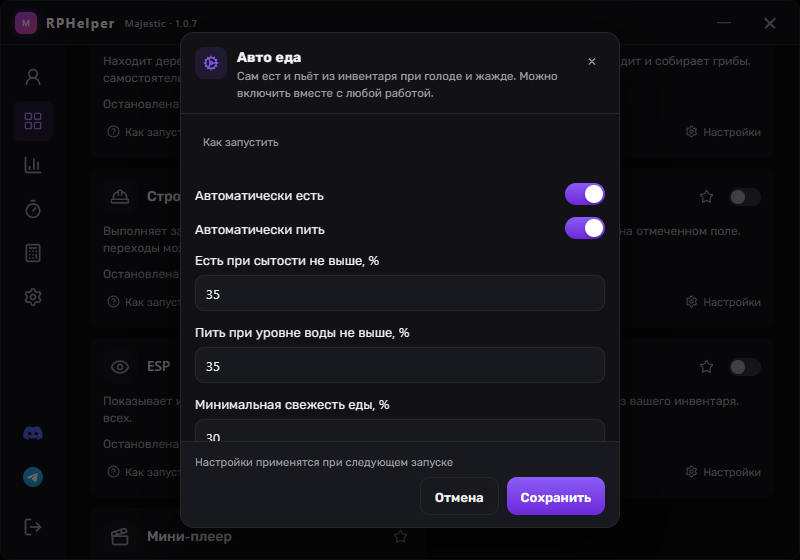Image resolution: width=800 pixels, height=560 pixels.
Task: Open the Discord link icon
Action: point(33,434)
